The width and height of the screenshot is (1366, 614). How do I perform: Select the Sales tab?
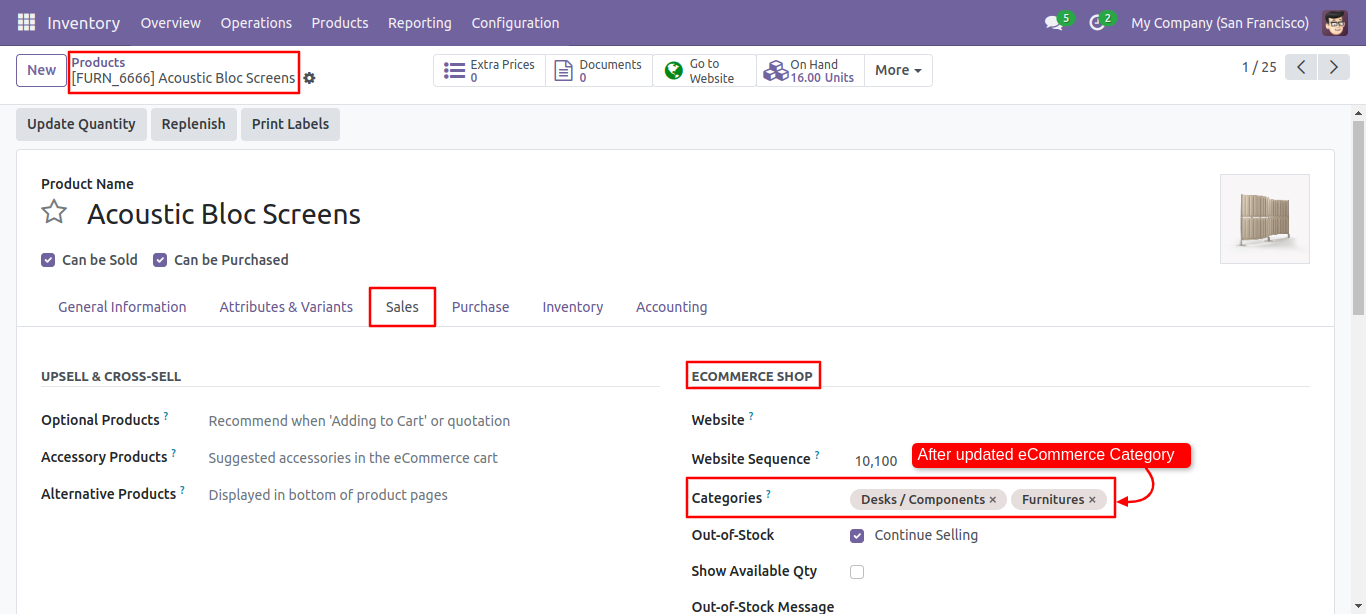pos(402,307)
